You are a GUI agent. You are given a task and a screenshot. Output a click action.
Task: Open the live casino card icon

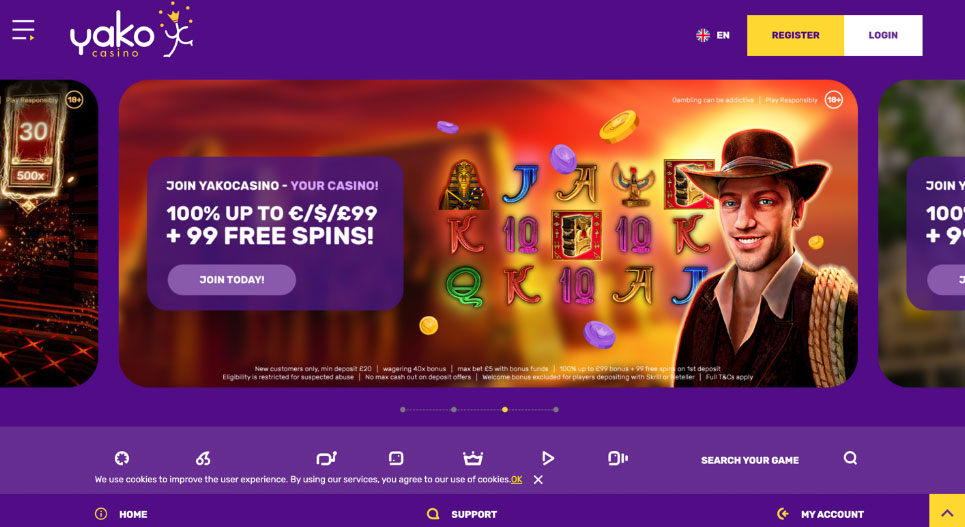[617, 458]
